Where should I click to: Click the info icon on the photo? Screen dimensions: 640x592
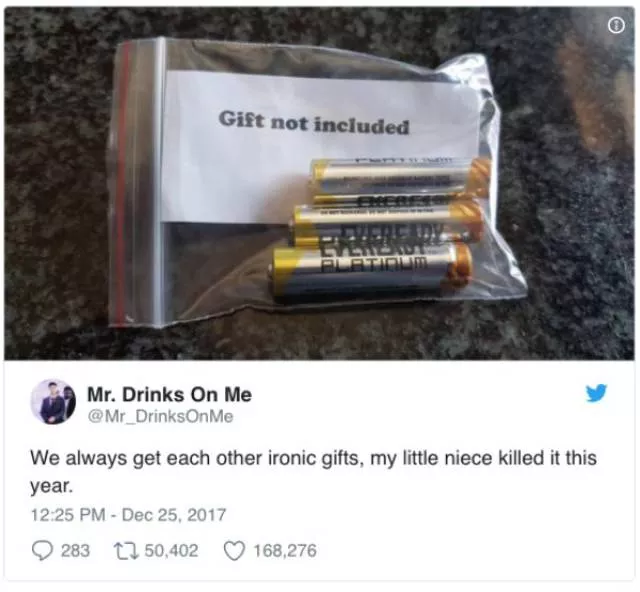tap(616, 26)
